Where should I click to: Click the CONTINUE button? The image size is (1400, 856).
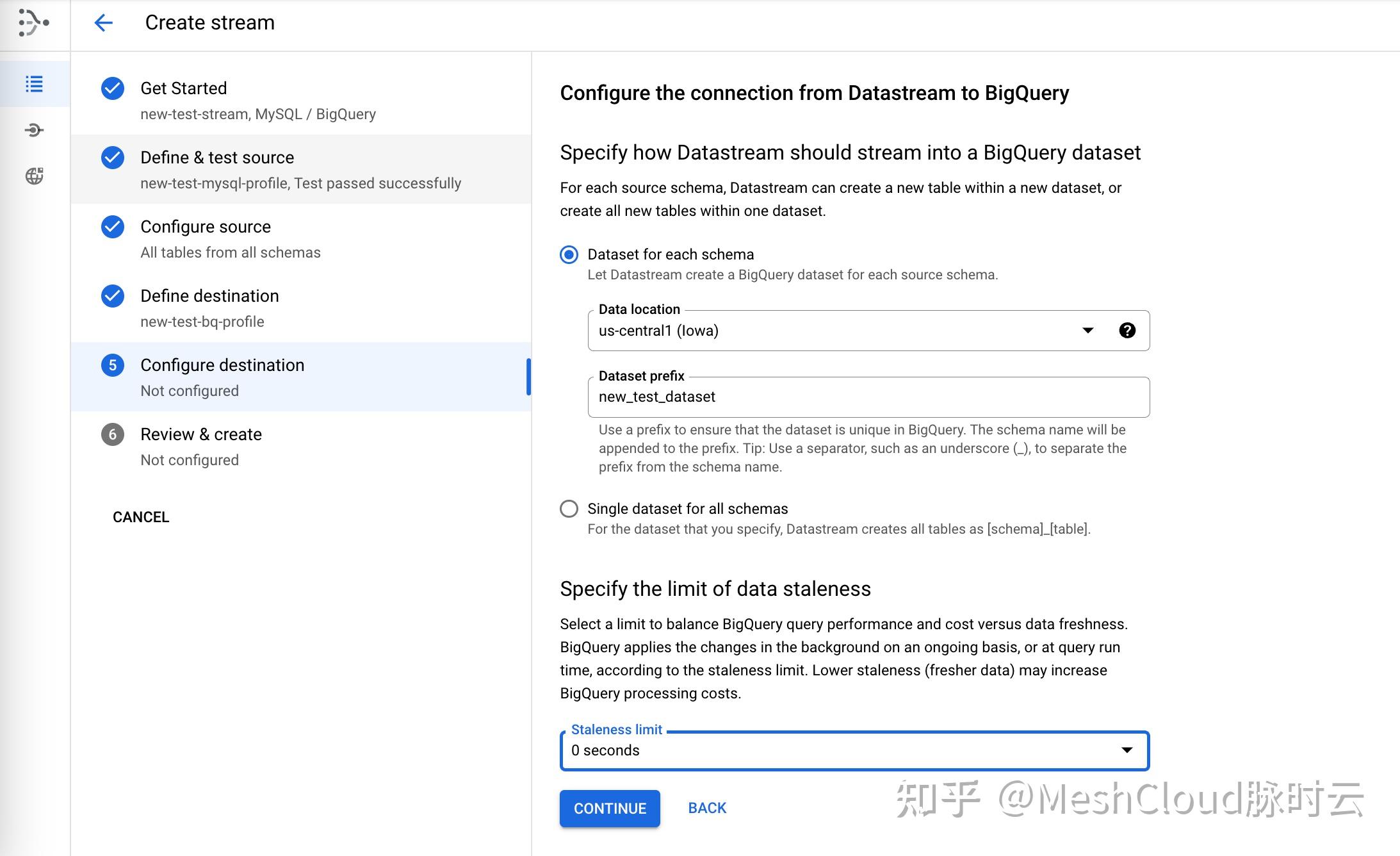pyautogui.click(x=609, y=808)
